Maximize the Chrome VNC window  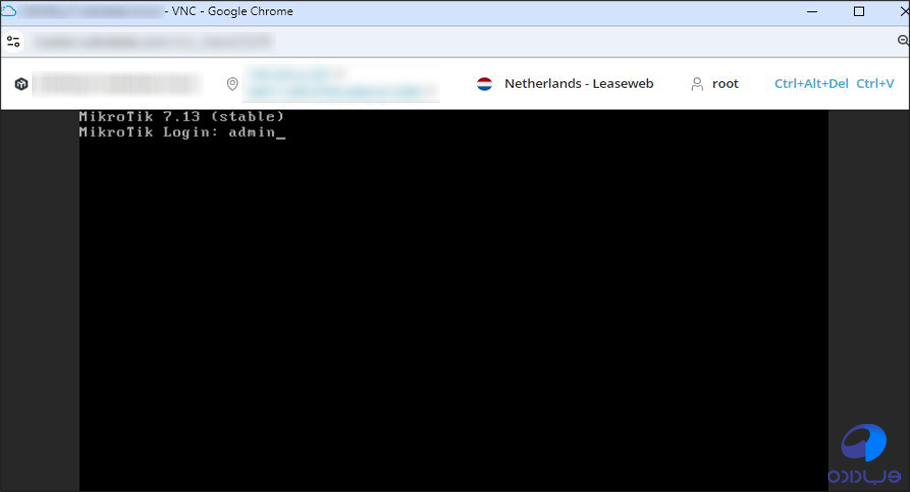point(859,12)
